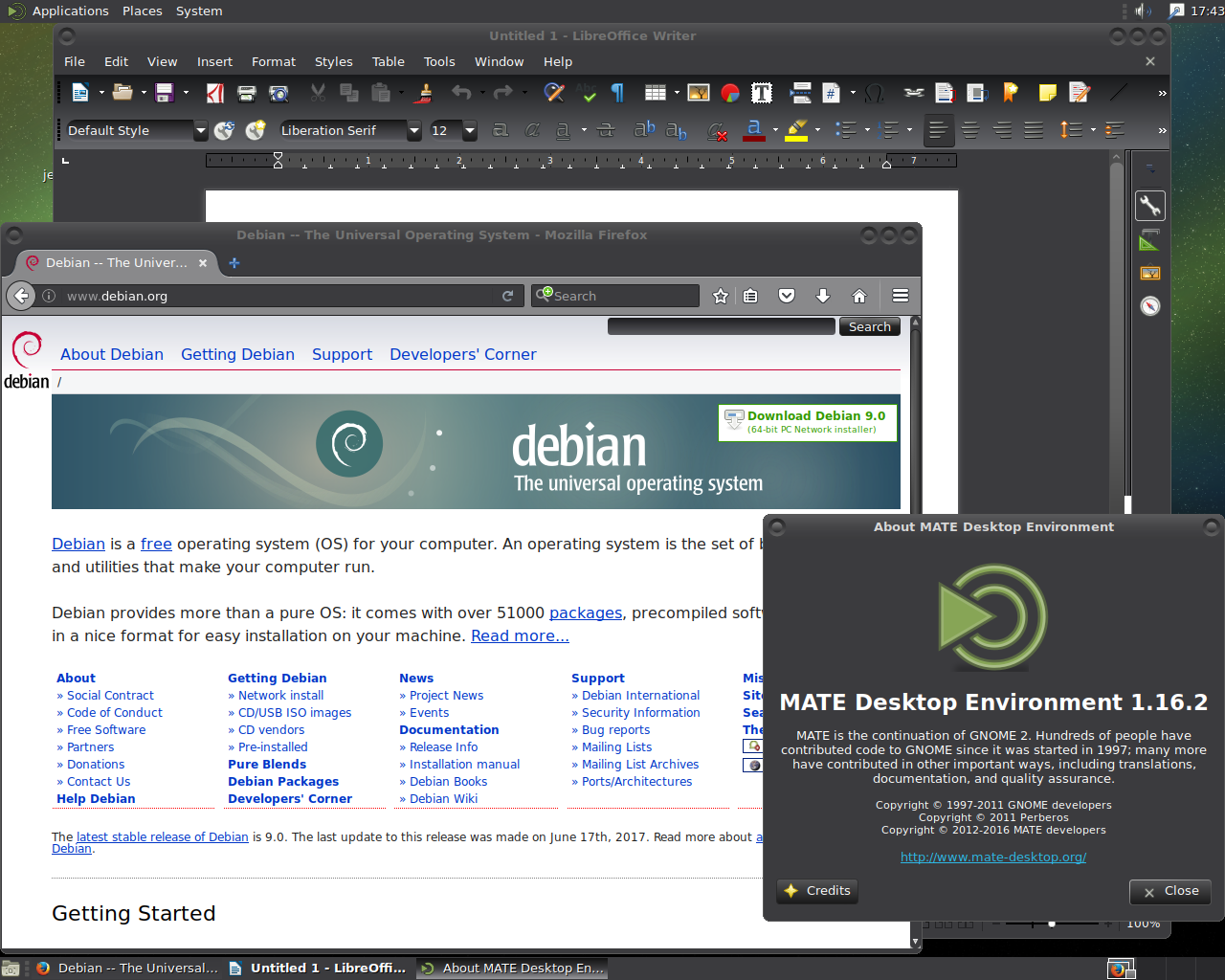Screen dimensions: 1225x980
Task: Open the highlighting color dropdown arrow
Action: pos(817,130)
